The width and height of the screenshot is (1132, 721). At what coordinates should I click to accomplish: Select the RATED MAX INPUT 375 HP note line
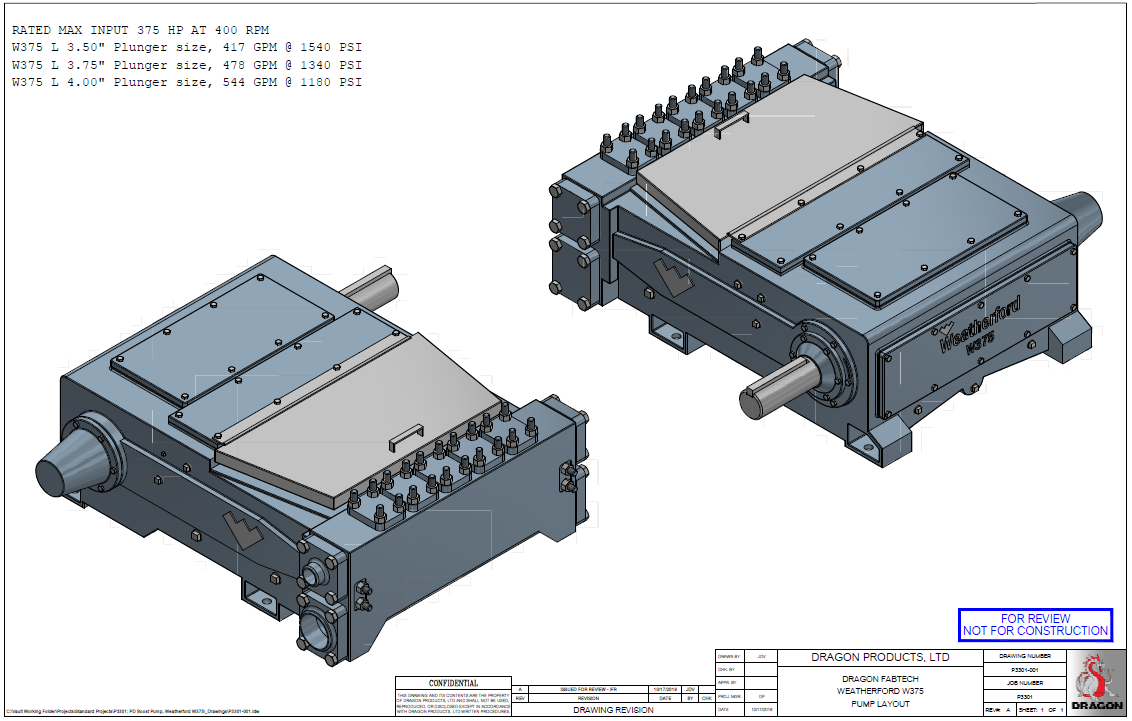tap(142, 30)
